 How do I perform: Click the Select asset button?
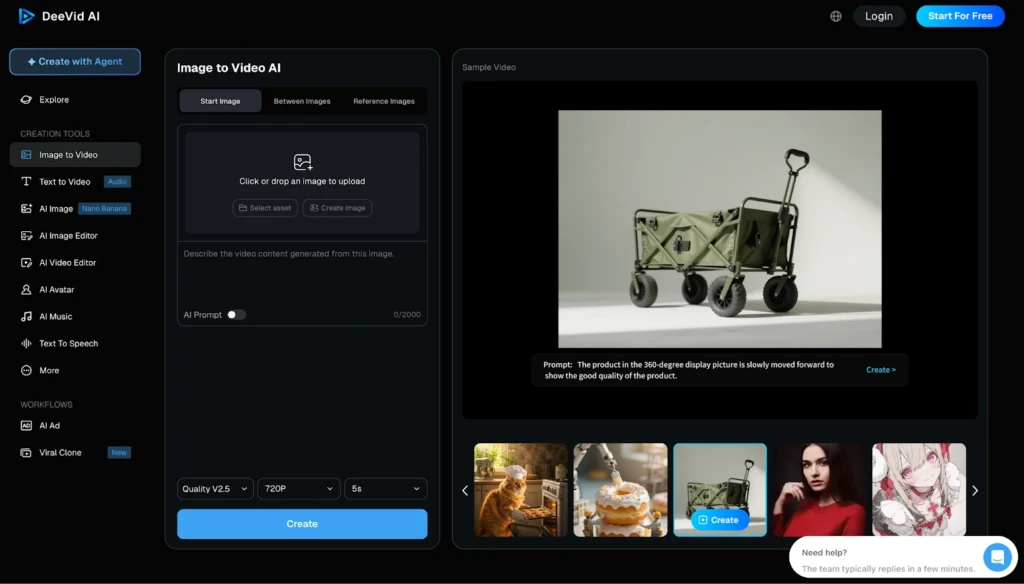pyautogui.click(x=265, y=208)
